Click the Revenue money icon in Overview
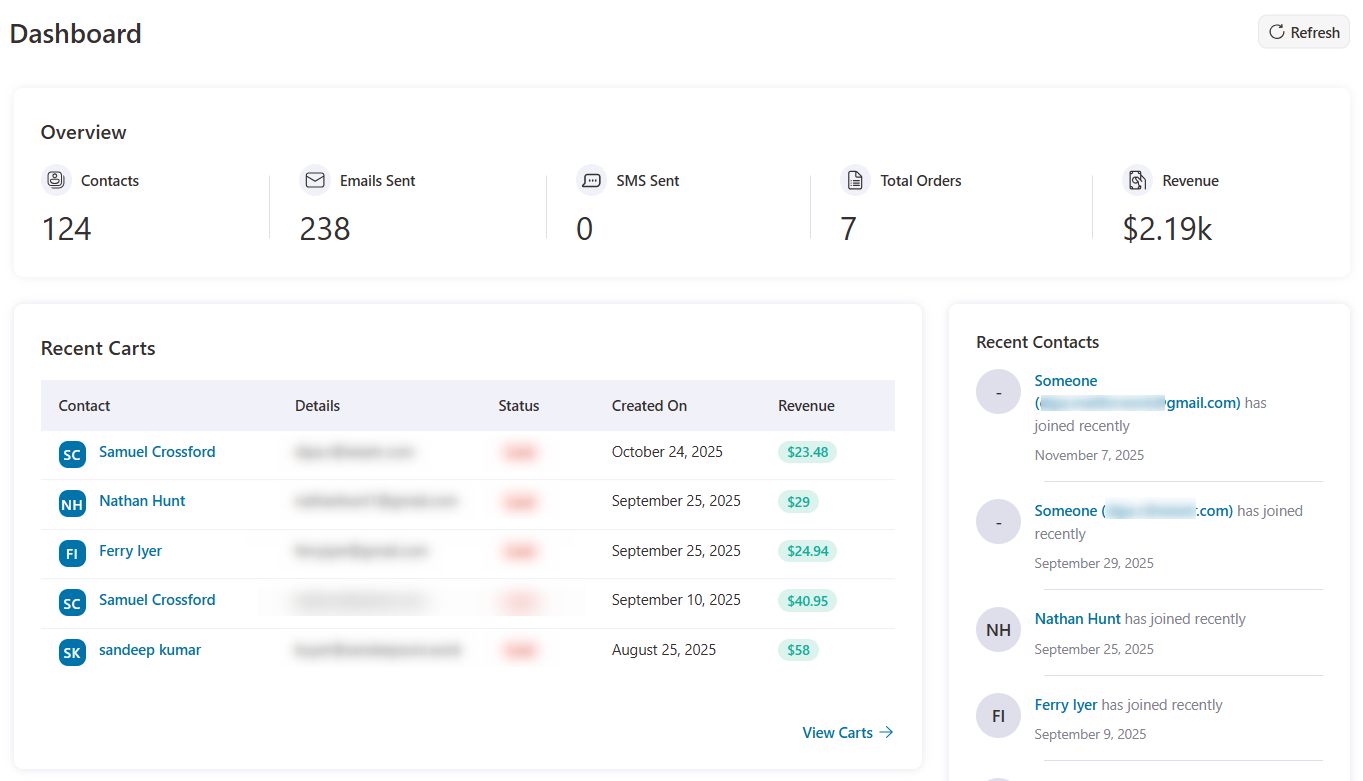The height and width of the screenshot is (781, 1363). (1138, 179)
